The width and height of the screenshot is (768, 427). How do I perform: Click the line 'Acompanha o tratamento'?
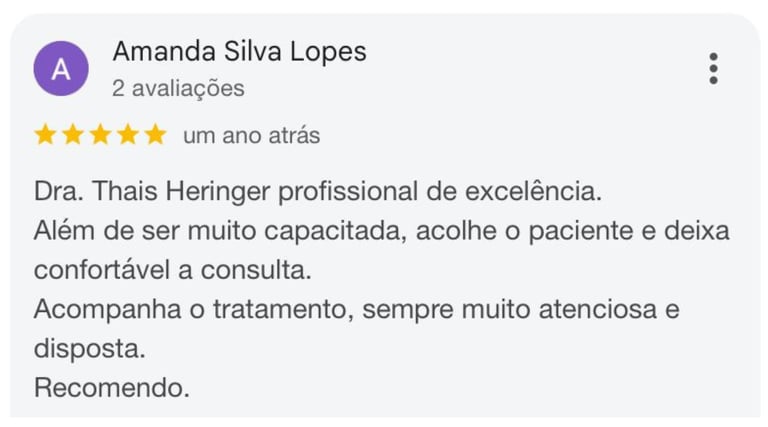pyautogui.click(x=356, y=309)
